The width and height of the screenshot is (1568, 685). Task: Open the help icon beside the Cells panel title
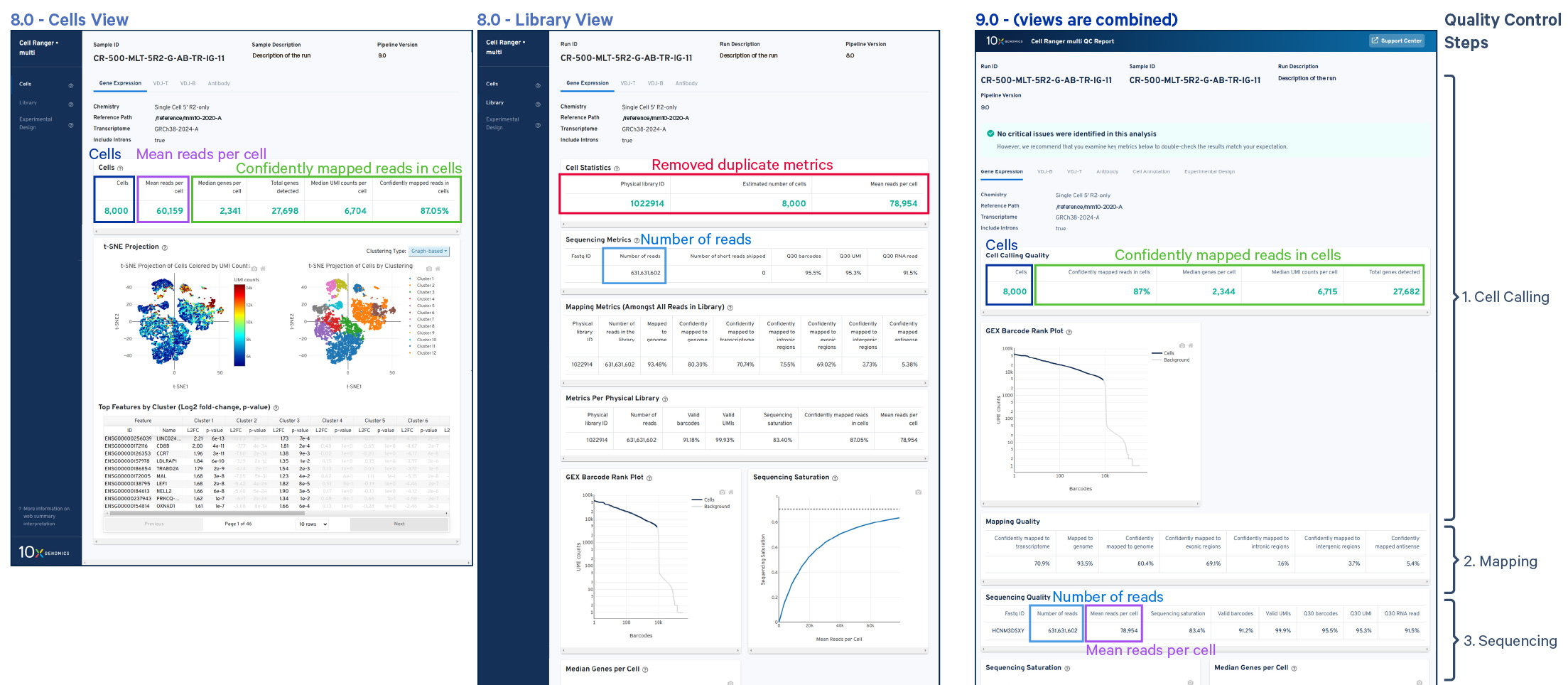point(119,168)
